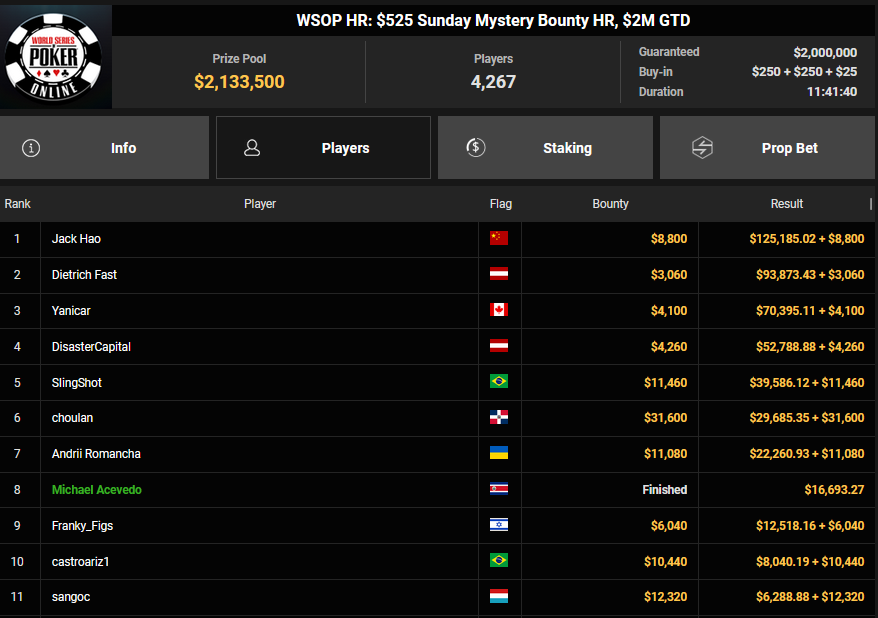Click the Luxembourg flag in sangoc's row

tap(498, 598)
